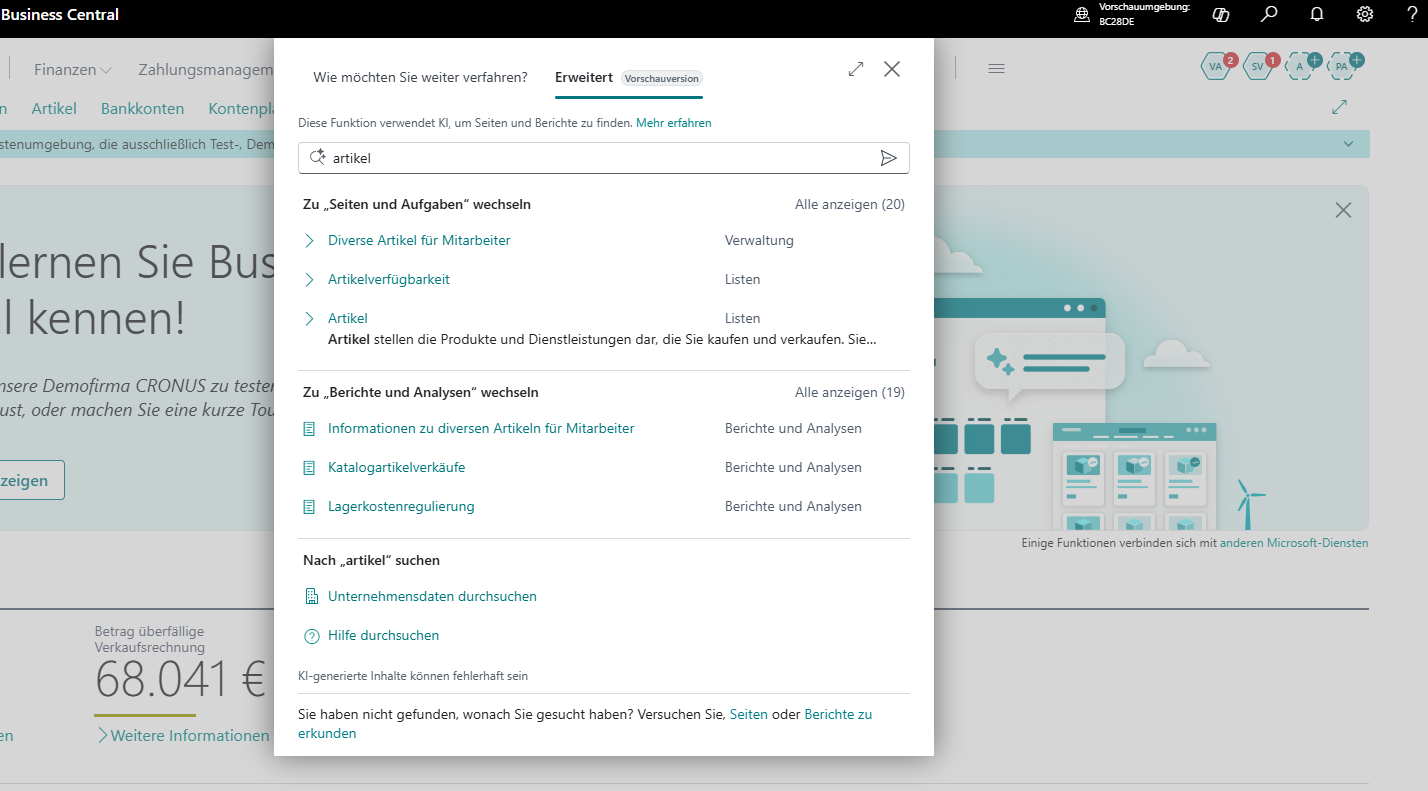Open the Copilot icon in top bar

(x=1220, y=15)
